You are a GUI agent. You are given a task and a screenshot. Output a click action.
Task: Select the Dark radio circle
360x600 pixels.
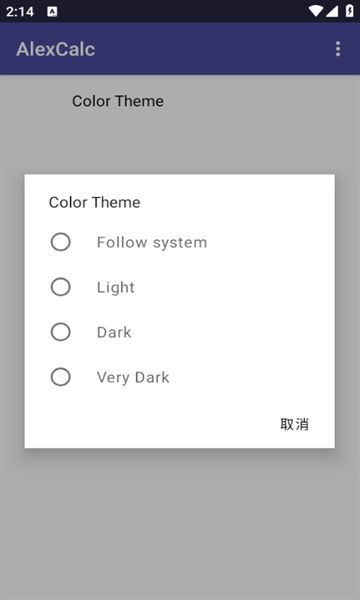click(60, 332)
